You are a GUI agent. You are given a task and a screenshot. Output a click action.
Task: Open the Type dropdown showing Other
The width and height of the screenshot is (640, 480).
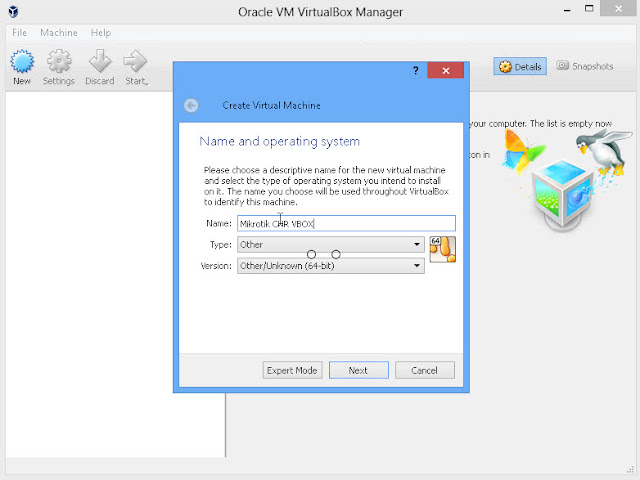point(331,244)
